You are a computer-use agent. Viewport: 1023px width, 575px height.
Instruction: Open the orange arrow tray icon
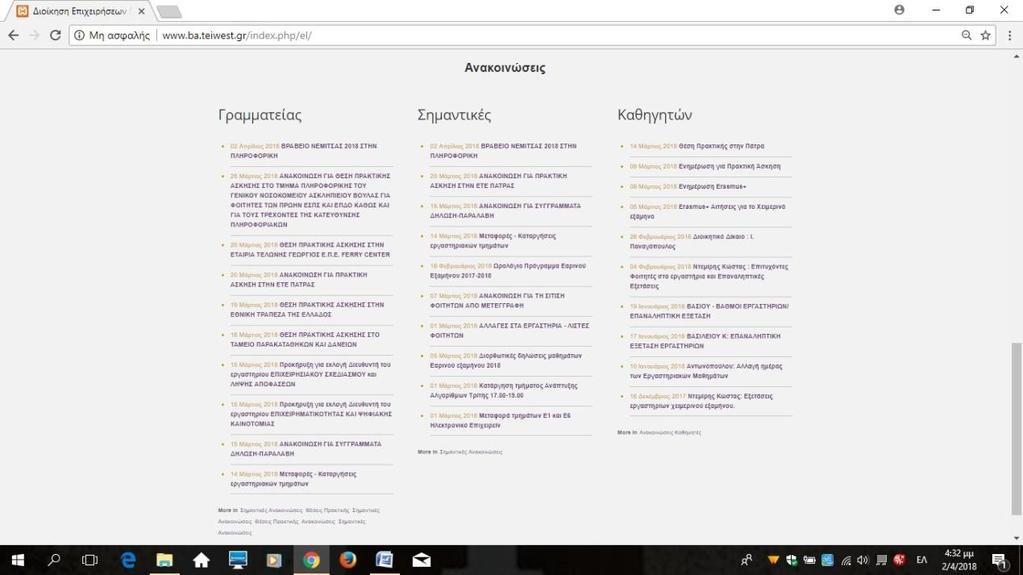773,560
